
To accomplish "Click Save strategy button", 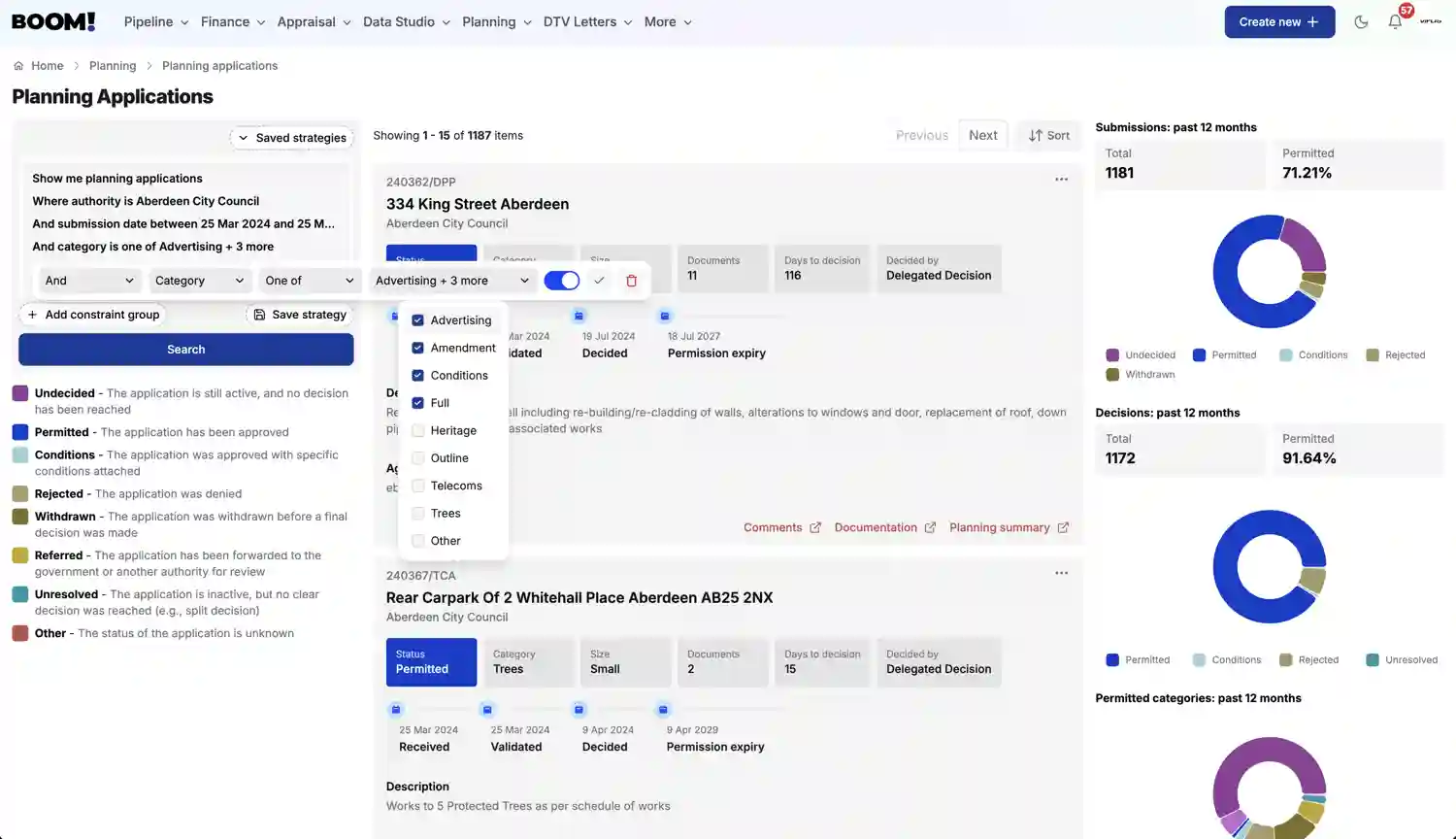I will coord(300,315).
